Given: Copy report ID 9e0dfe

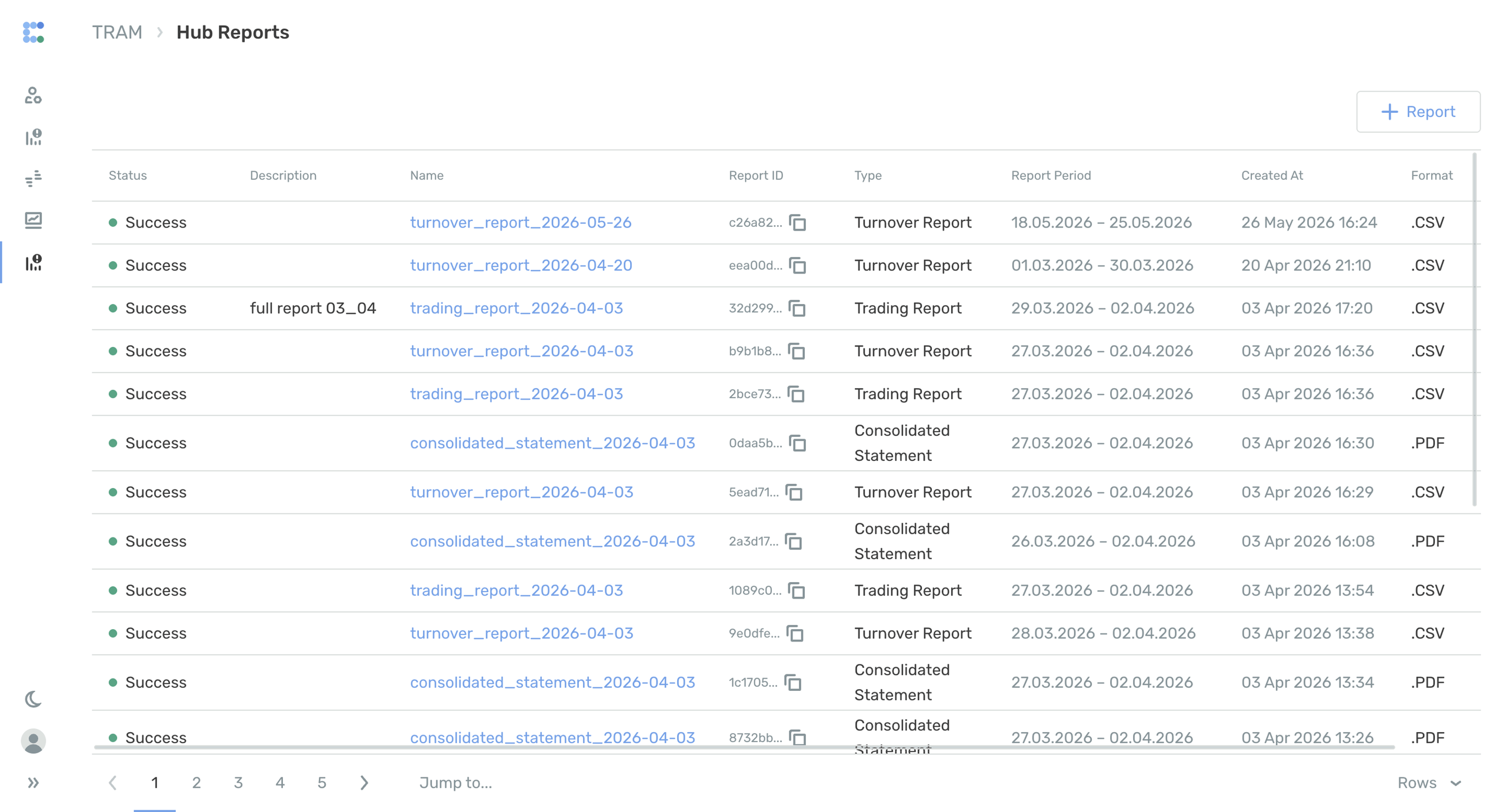Looking at the screenshot, I should pyautogui.click(x=795, y=634).
